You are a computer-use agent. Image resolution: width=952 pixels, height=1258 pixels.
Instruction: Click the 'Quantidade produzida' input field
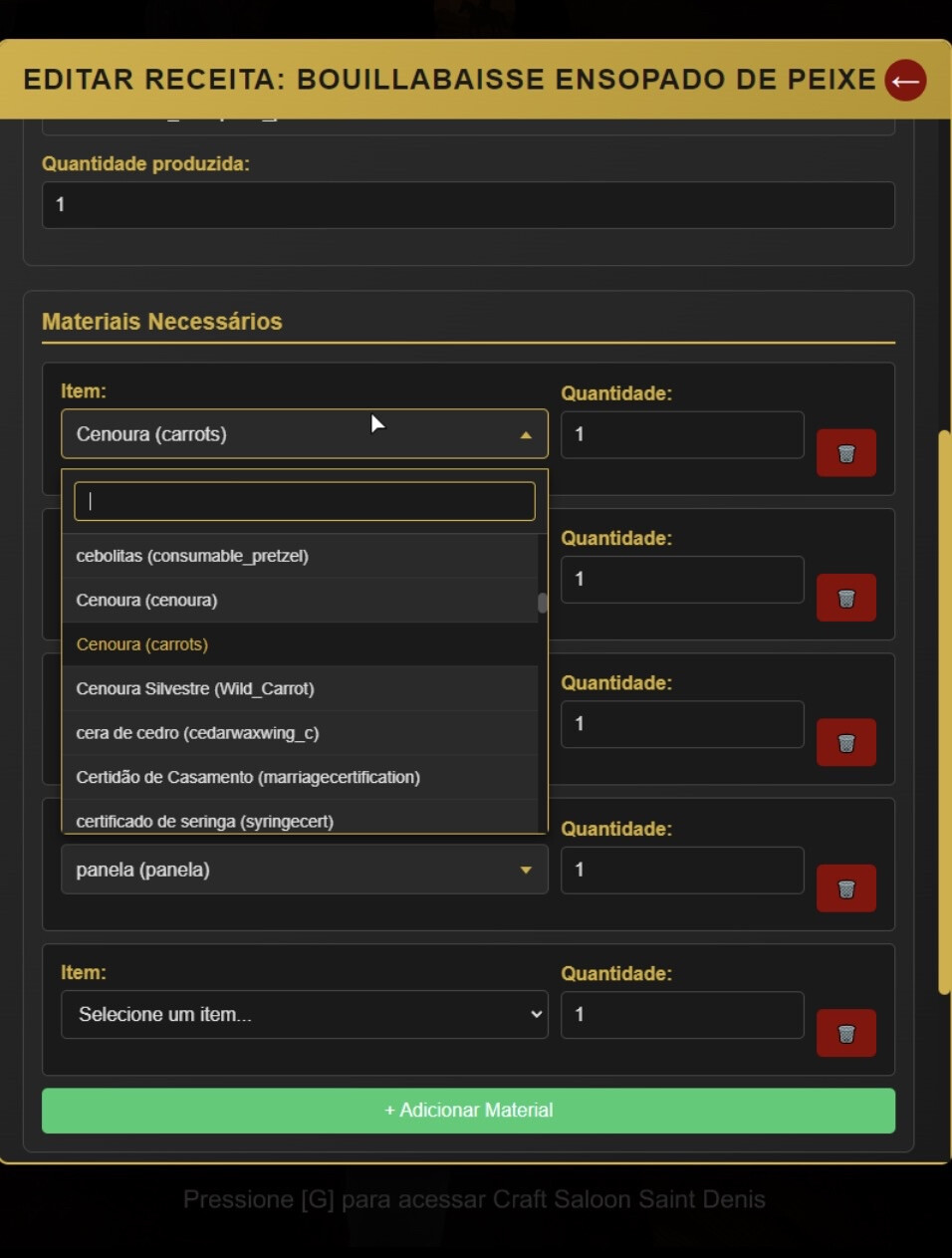point(468,205)
